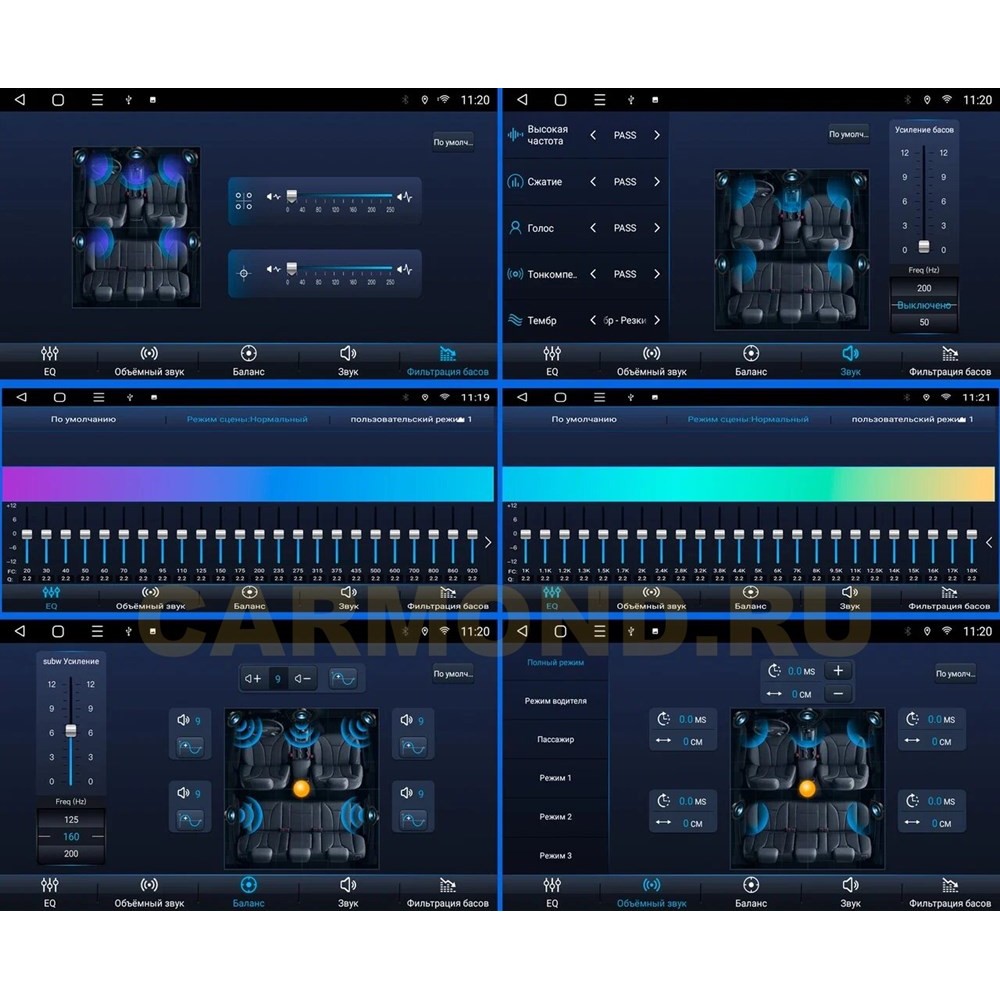The width and height of the screenshot is (1000, 1000).
Task: Tap the По умолч... button on the bass filter screen
Action: (x=453, y=142)
